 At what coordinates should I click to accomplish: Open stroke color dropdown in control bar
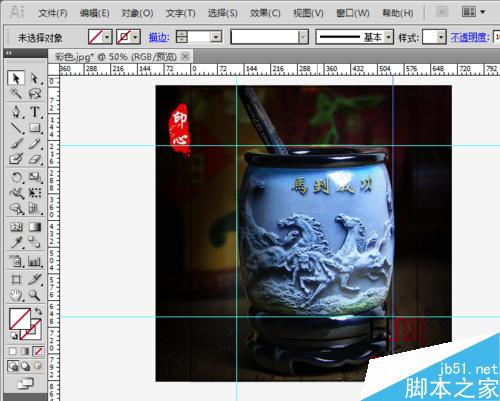[135, 37]
